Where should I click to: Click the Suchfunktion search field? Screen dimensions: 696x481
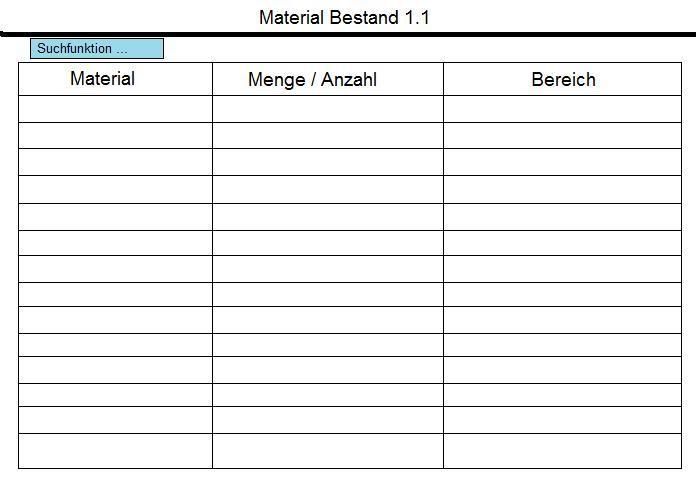point(97,48)
